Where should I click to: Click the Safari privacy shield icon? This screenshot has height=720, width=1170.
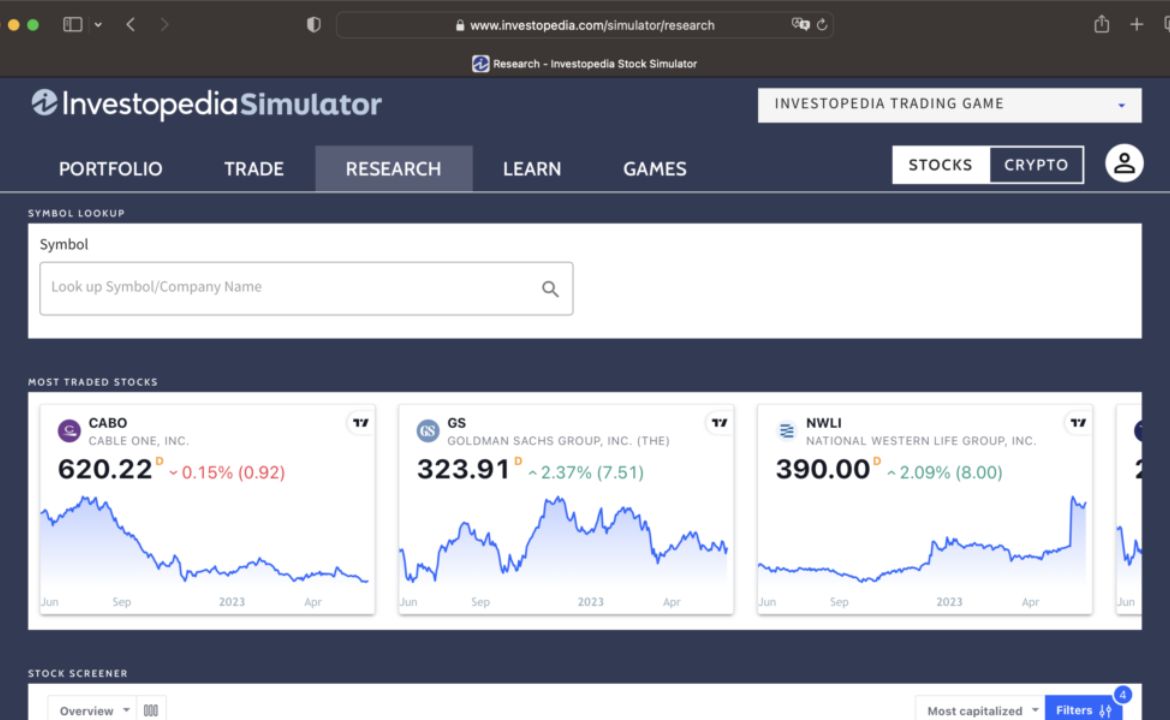(313, 24)
